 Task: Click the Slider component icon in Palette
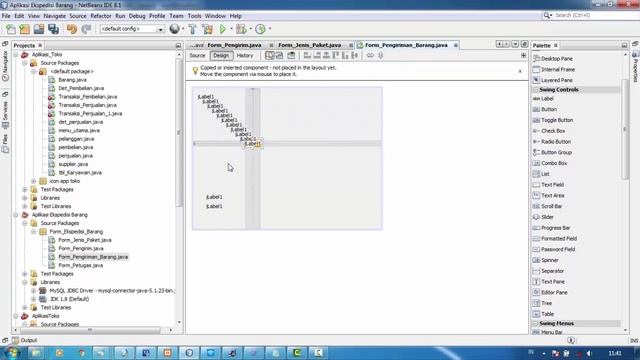tap(537, 217)
